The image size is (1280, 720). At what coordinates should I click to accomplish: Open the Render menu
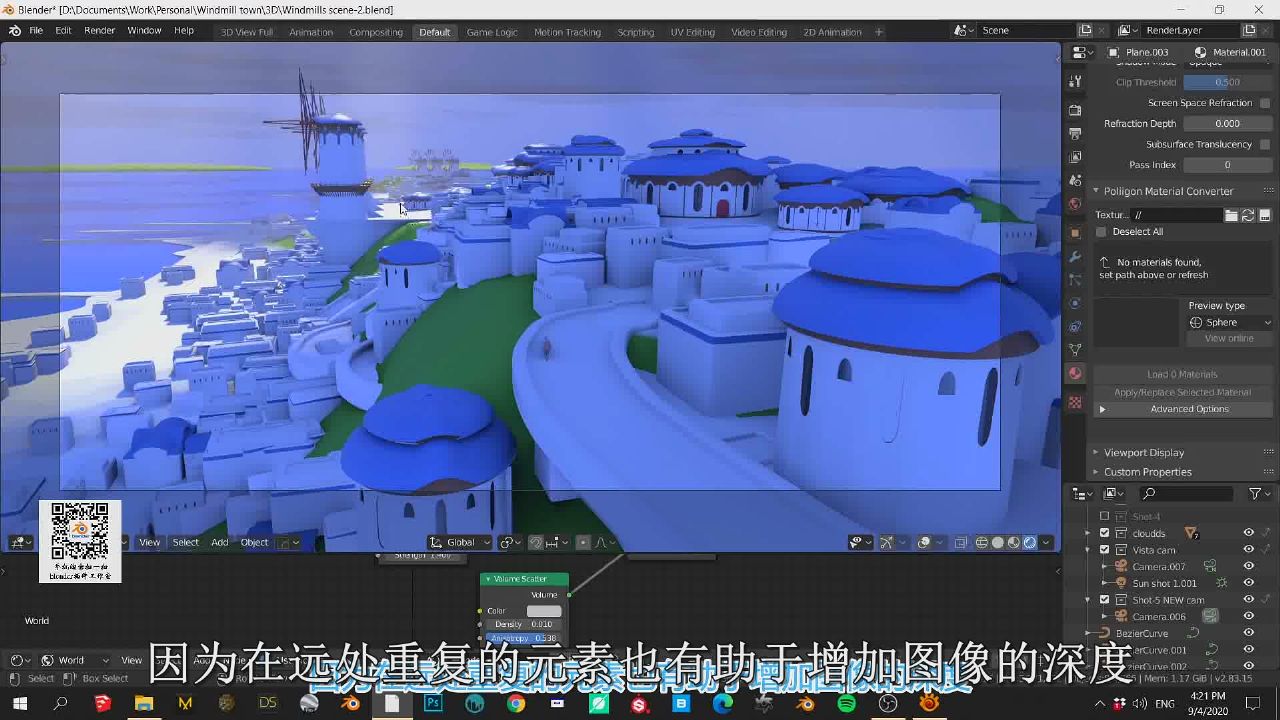[99, 31]
